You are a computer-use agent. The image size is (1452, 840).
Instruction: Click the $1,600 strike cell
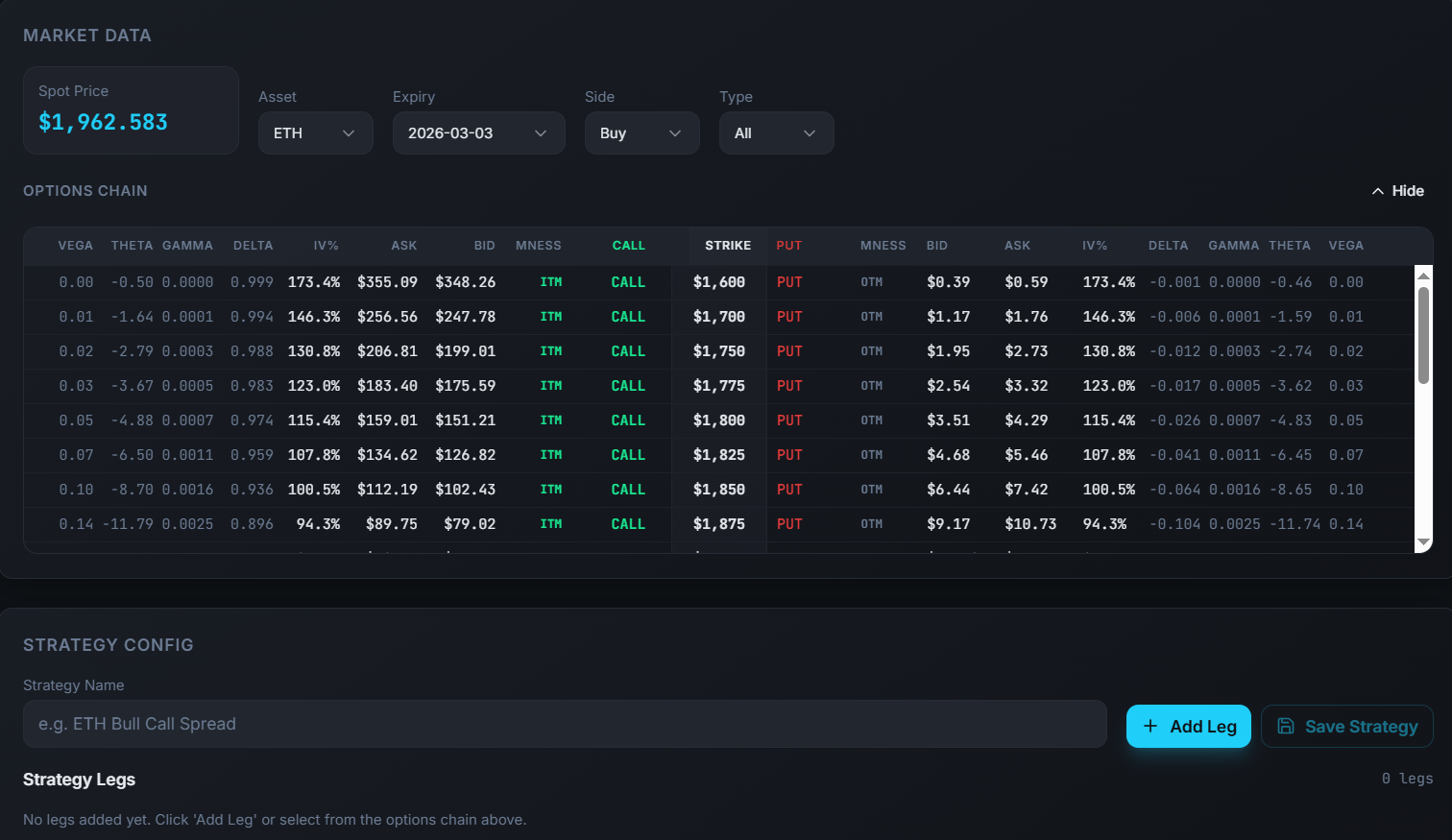[719, 282]
